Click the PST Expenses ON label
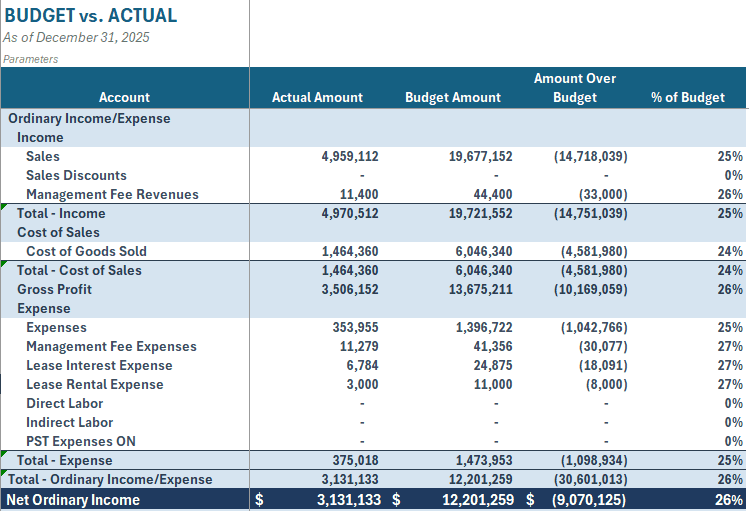The width and height of the screenshot is (749, 511). 81,441
